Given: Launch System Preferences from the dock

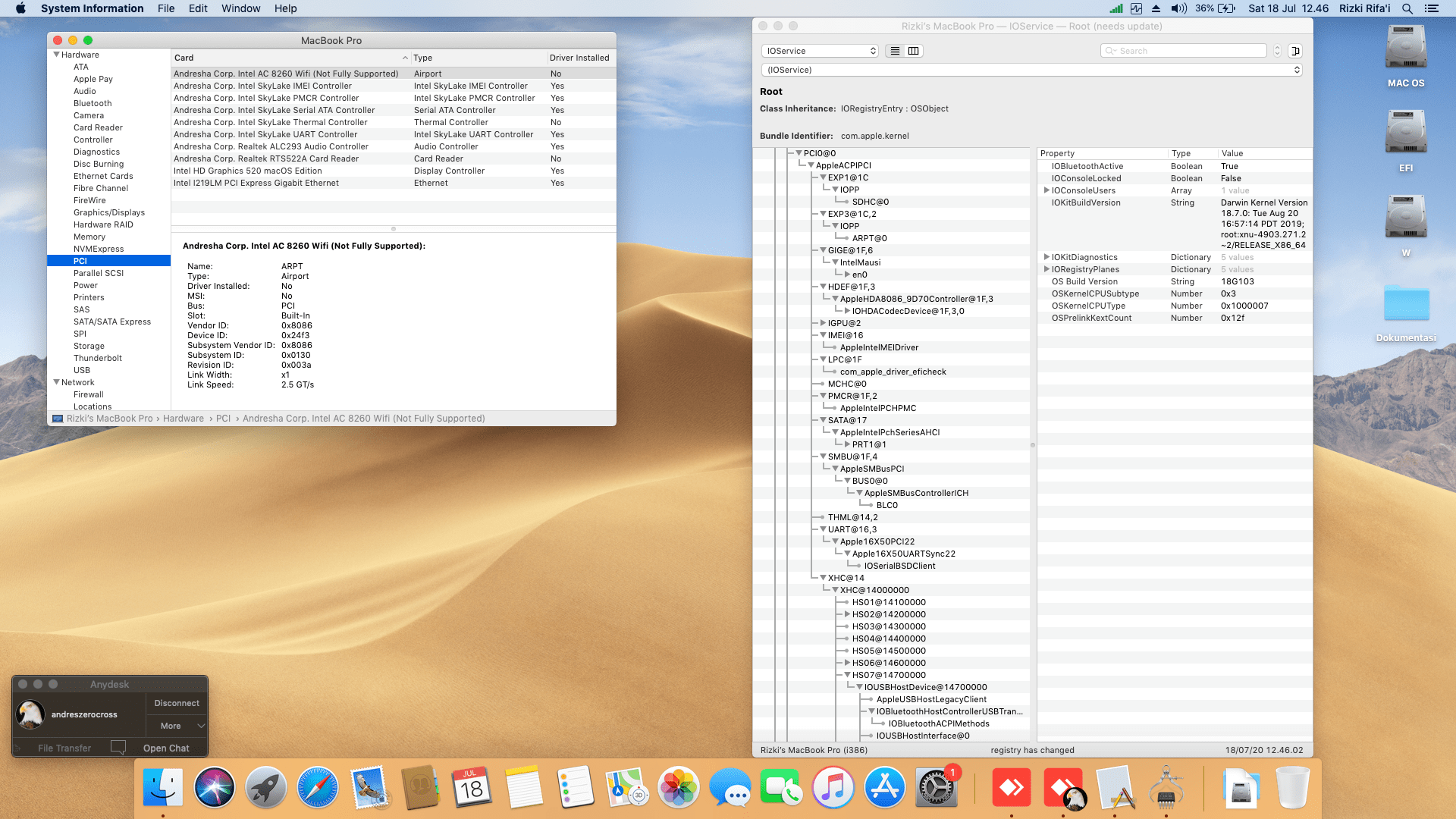Looking at the screenshot, I should click(x=936, y=787).
